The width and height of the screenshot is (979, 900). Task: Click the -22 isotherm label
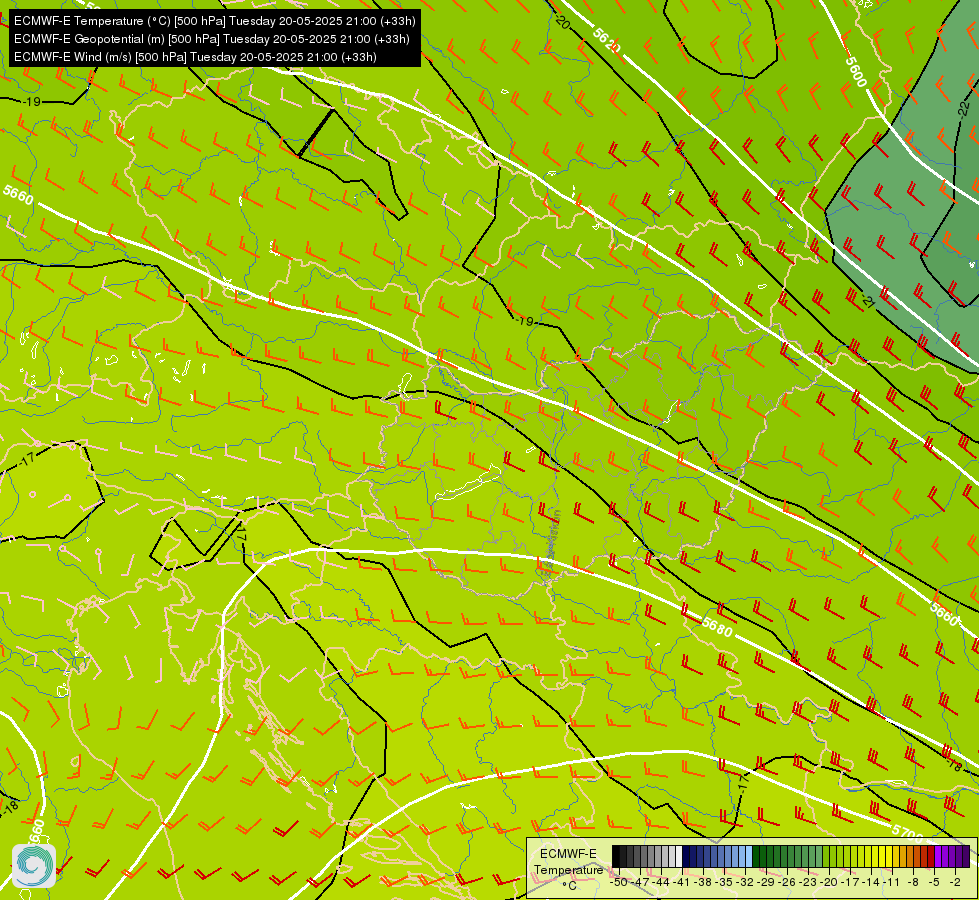[x=962, y=109]
